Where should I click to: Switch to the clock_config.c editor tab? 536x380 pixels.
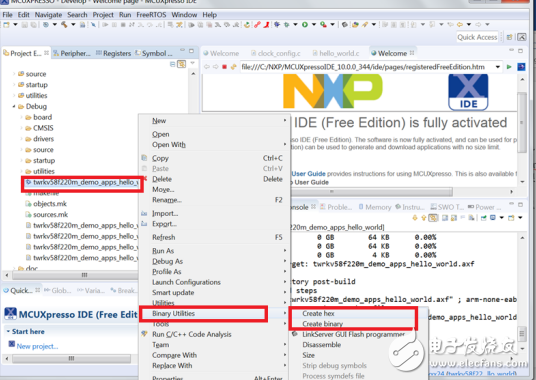coord(276,53)
